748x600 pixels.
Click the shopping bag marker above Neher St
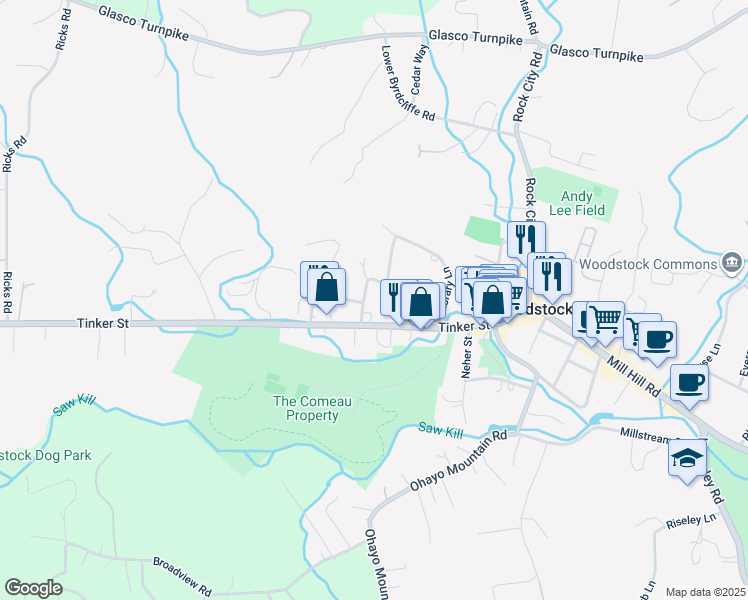[492, 301]
